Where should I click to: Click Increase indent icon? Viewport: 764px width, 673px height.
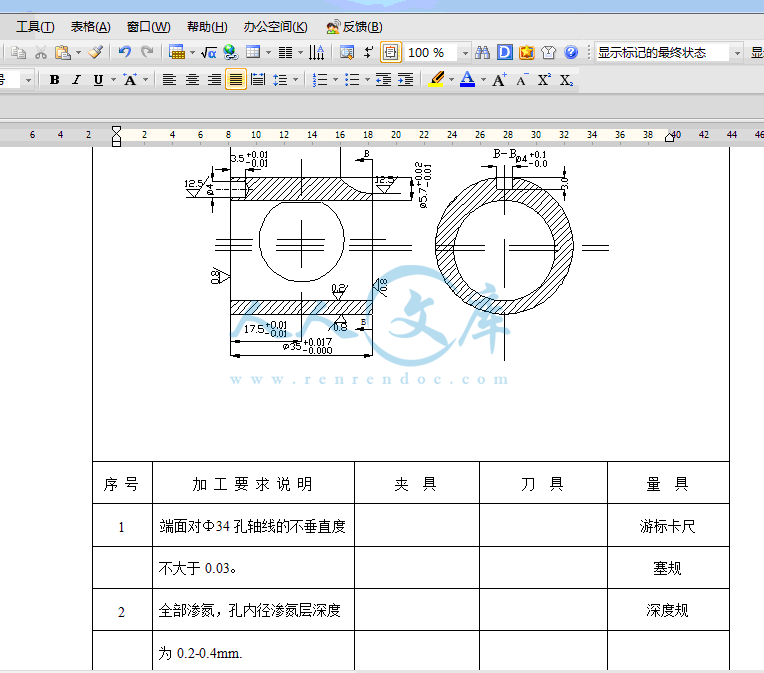coord(405,79)
